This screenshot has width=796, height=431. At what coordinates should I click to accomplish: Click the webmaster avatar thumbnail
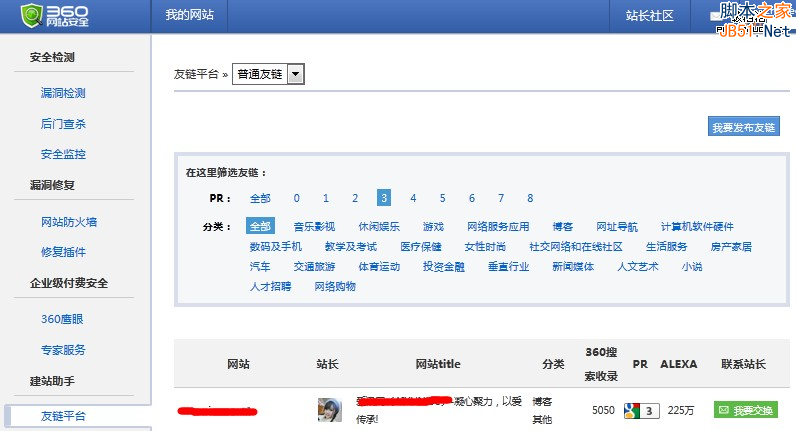(330, 410)
